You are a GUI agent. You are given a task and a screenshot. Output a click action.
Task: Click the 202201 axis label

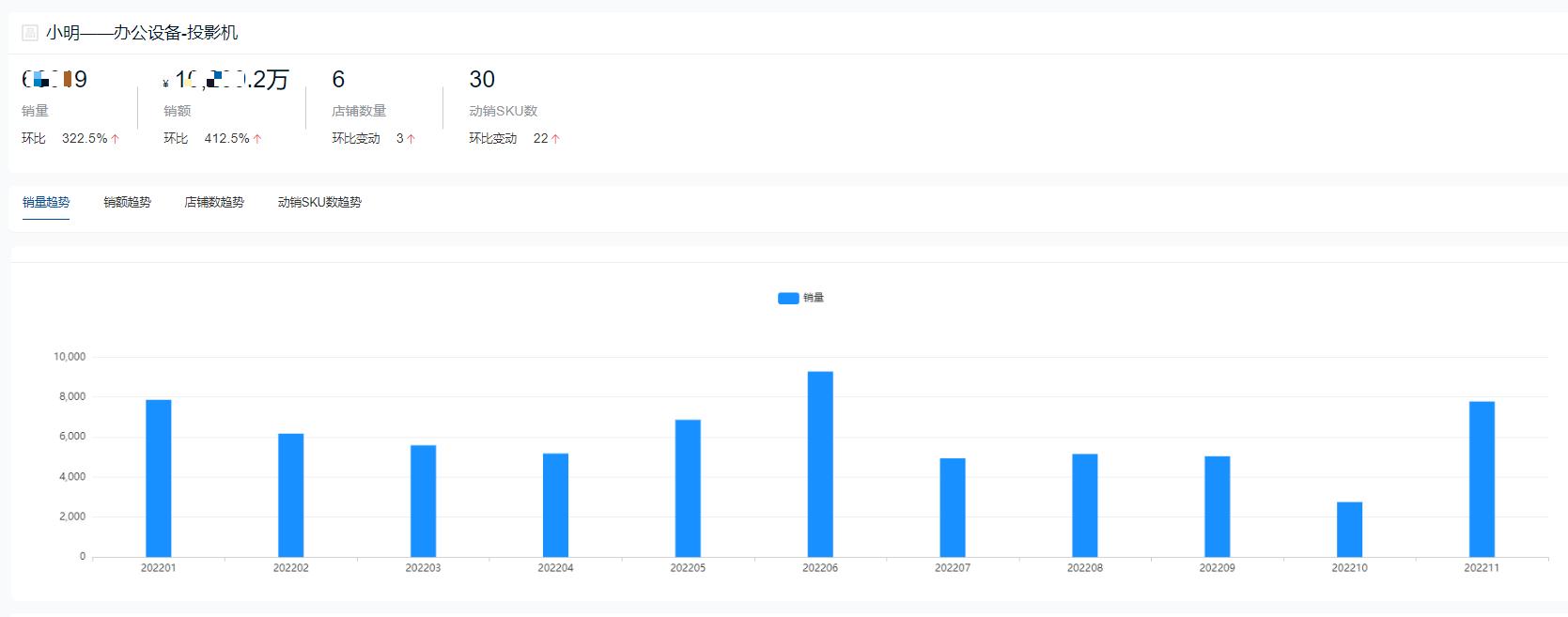point(158,568)
